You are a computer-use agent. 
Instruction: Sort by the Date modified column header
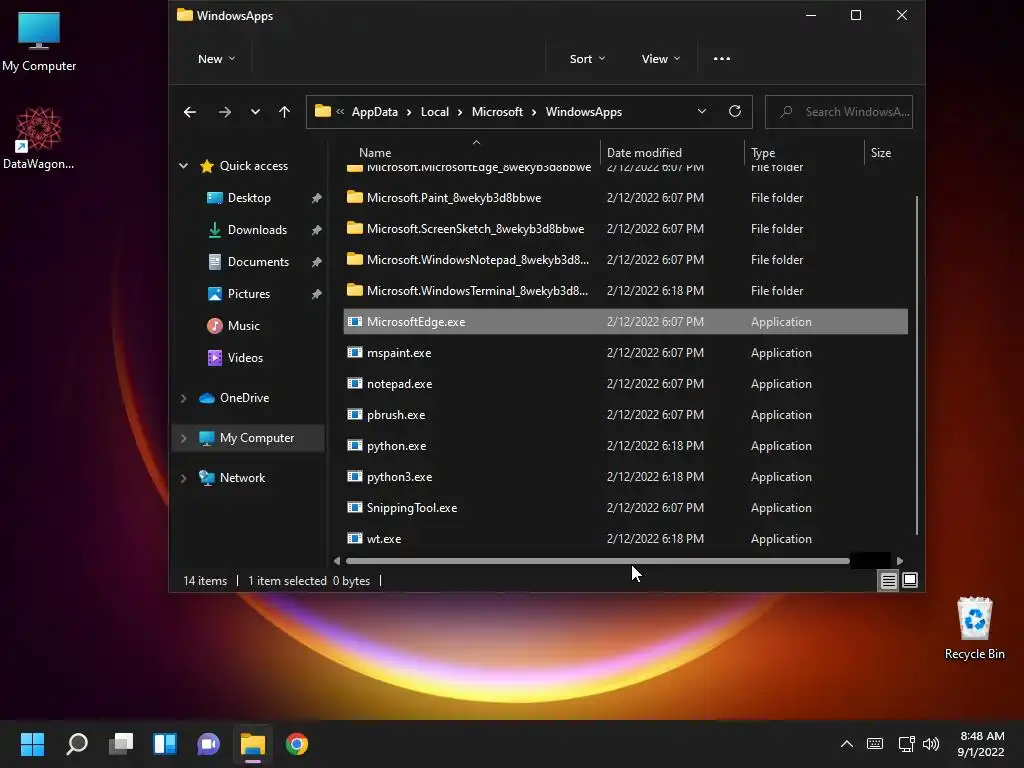(644, 153)
